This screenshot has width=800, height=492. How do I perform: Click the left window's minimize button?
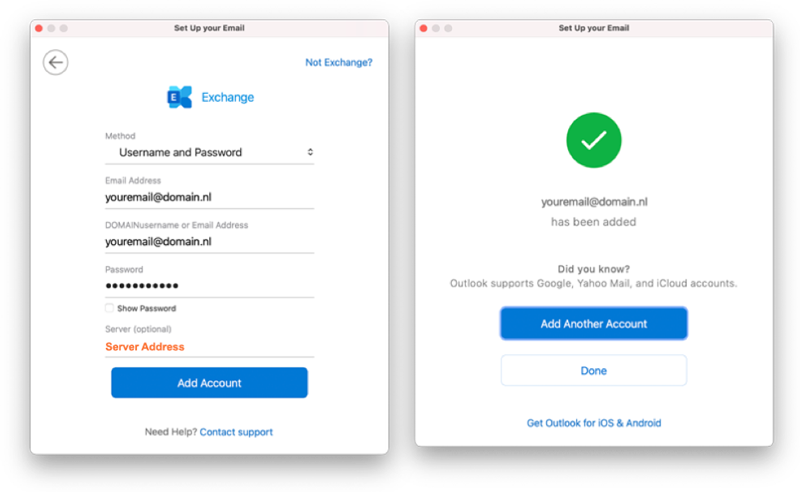pyautogui.click(x=52, y=28)
